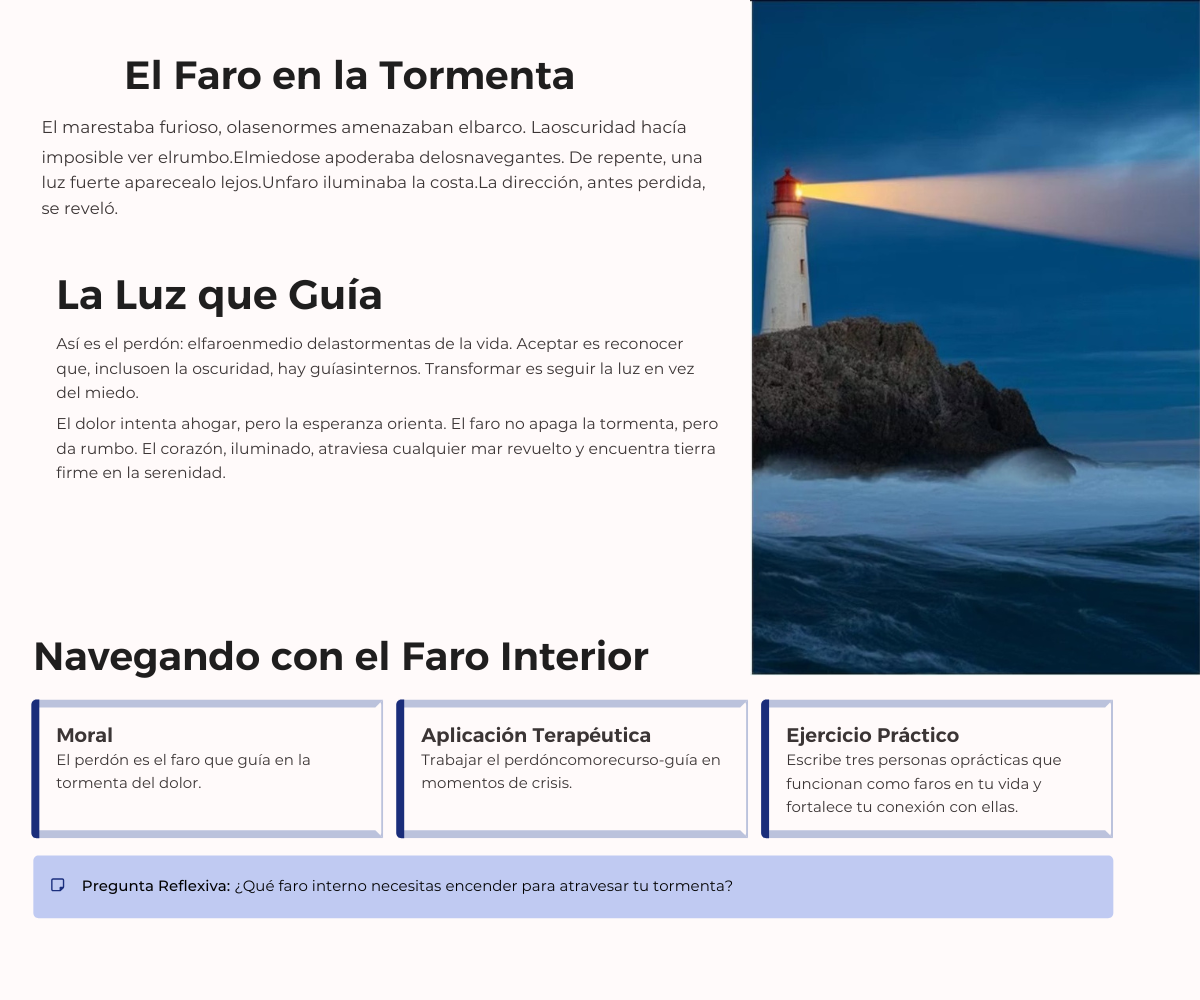Click the heading 'Navegando con el Faro Interior'
The image size is (1200, 1000).
pos(341,656)
